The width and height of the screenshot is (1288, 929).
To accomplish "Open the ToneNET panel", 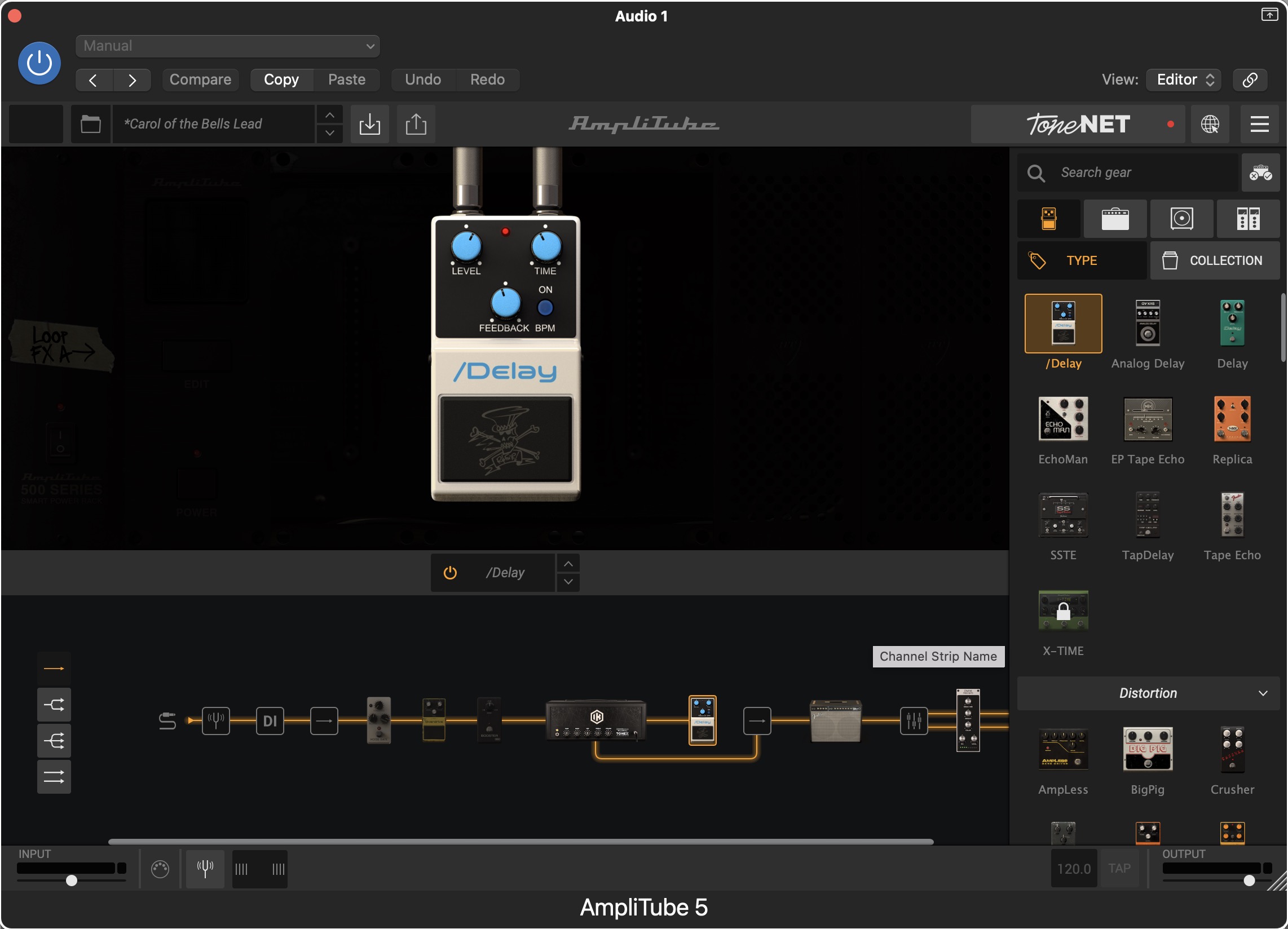I will [x=1077, y=124].
